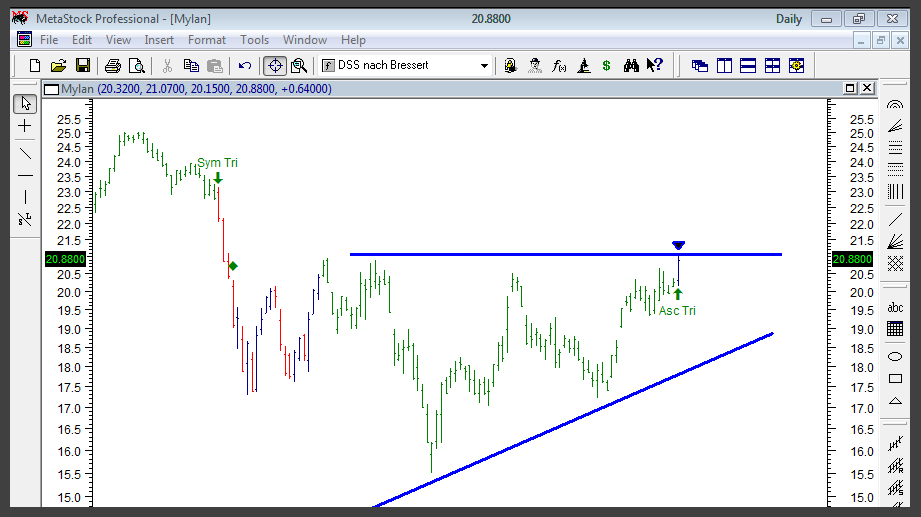Select the vertical cycle lines tool
The height and width of the screenshot is (517, 921).
pyautogui.click(x=895, y=191)
